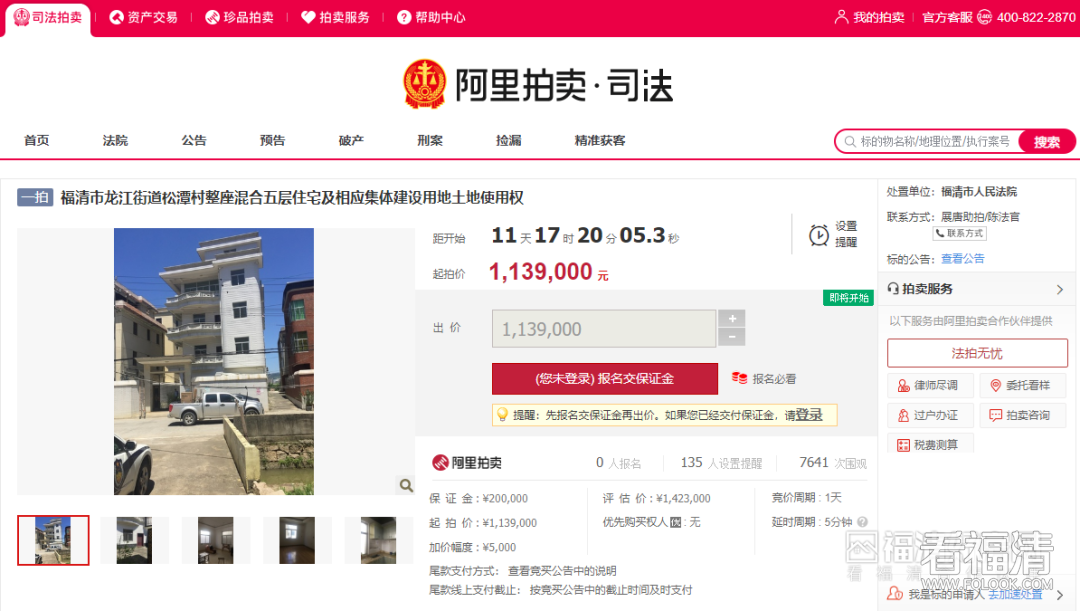Click the 去加速处置 link
1080x611 pixels.
tap(1015, 594)
